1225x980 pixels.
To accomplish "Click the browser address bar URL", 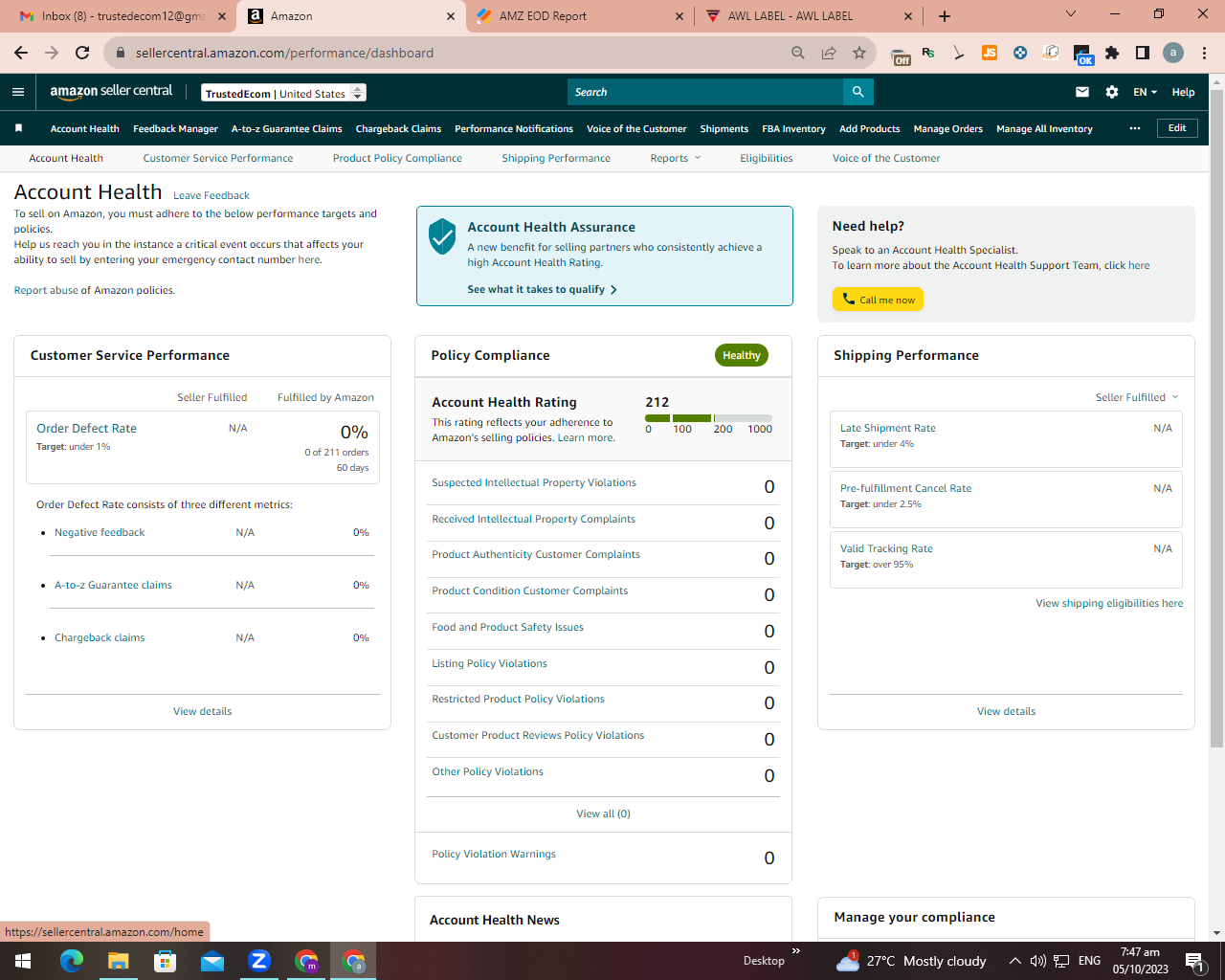I will point(284,53).
